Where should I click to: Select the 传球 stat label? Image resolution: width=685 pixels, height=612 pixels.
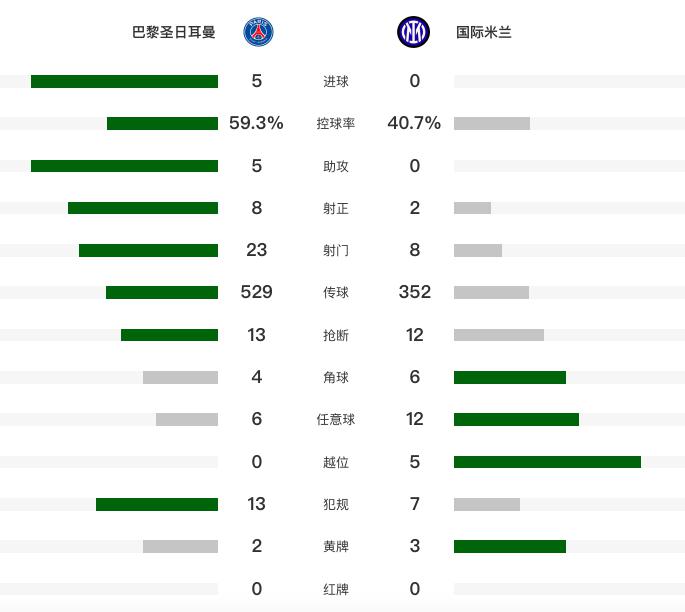pyautogui.click(x=336, y=293)
